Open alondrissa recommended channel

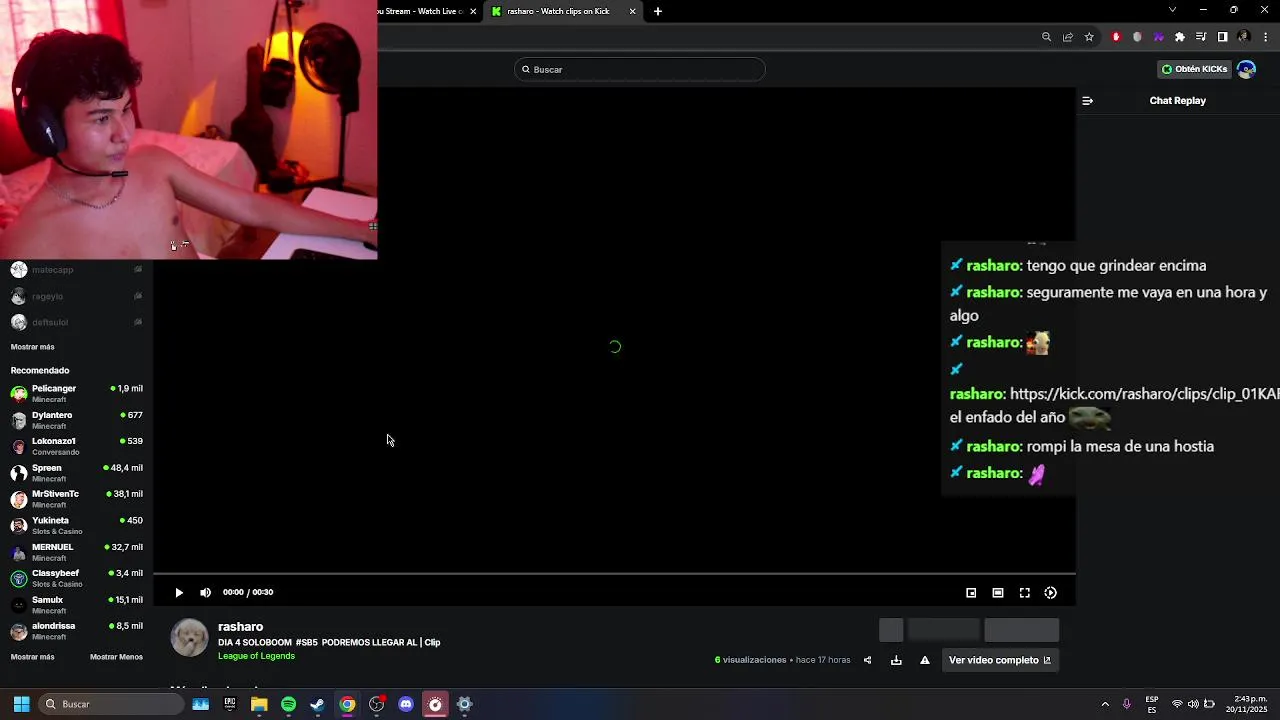point(76,631)
